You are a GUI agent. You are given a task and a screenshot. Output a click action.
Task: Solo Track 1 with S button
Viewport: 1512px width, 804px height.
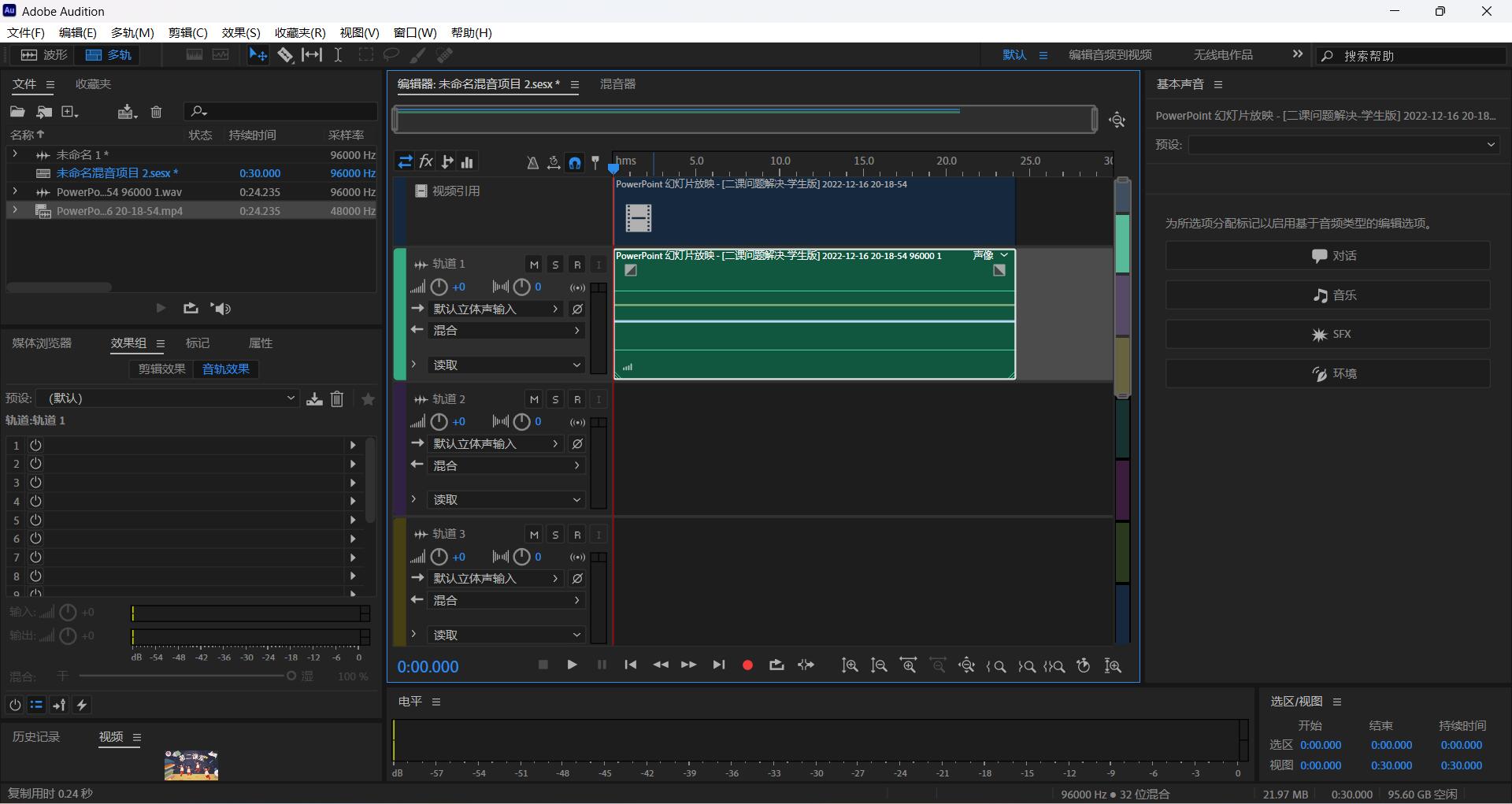[555, 265]
